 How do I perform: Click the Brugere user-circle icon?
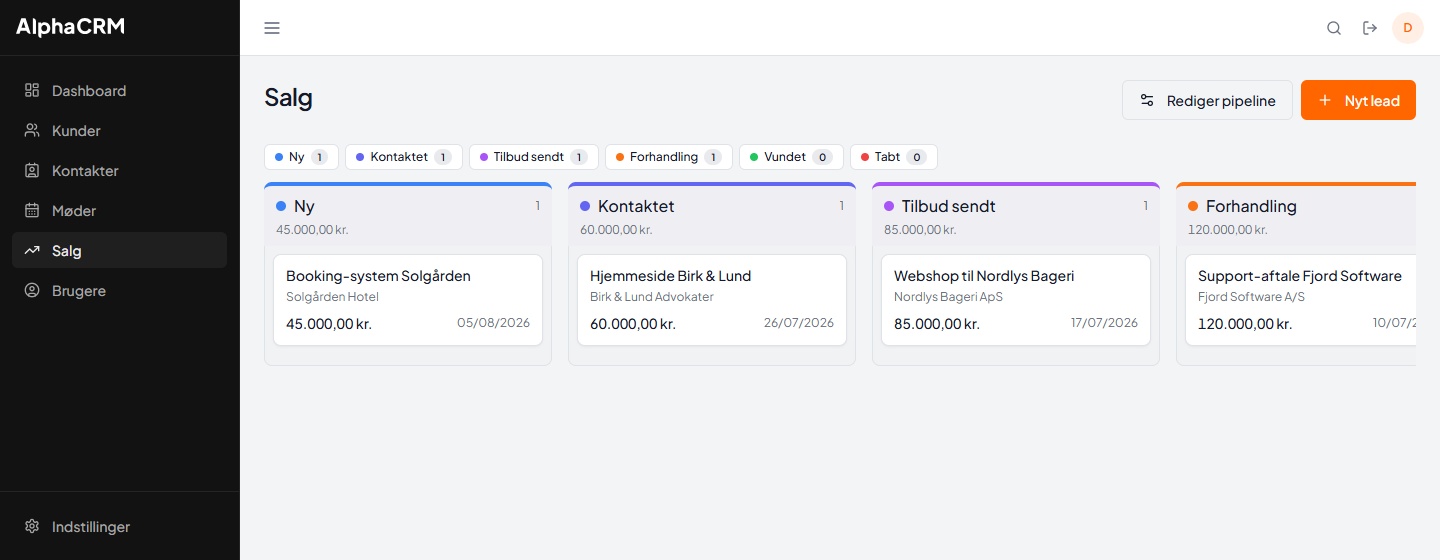(x=32, y=290)
